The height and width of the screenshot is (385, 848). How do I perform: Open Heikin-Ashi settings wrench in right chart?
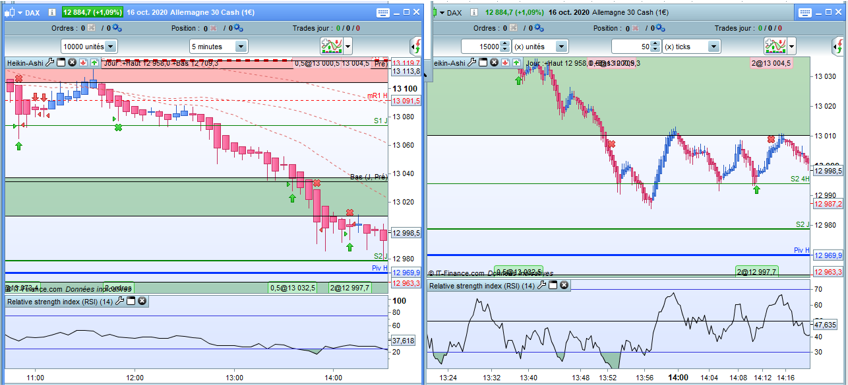pos(471,63)
